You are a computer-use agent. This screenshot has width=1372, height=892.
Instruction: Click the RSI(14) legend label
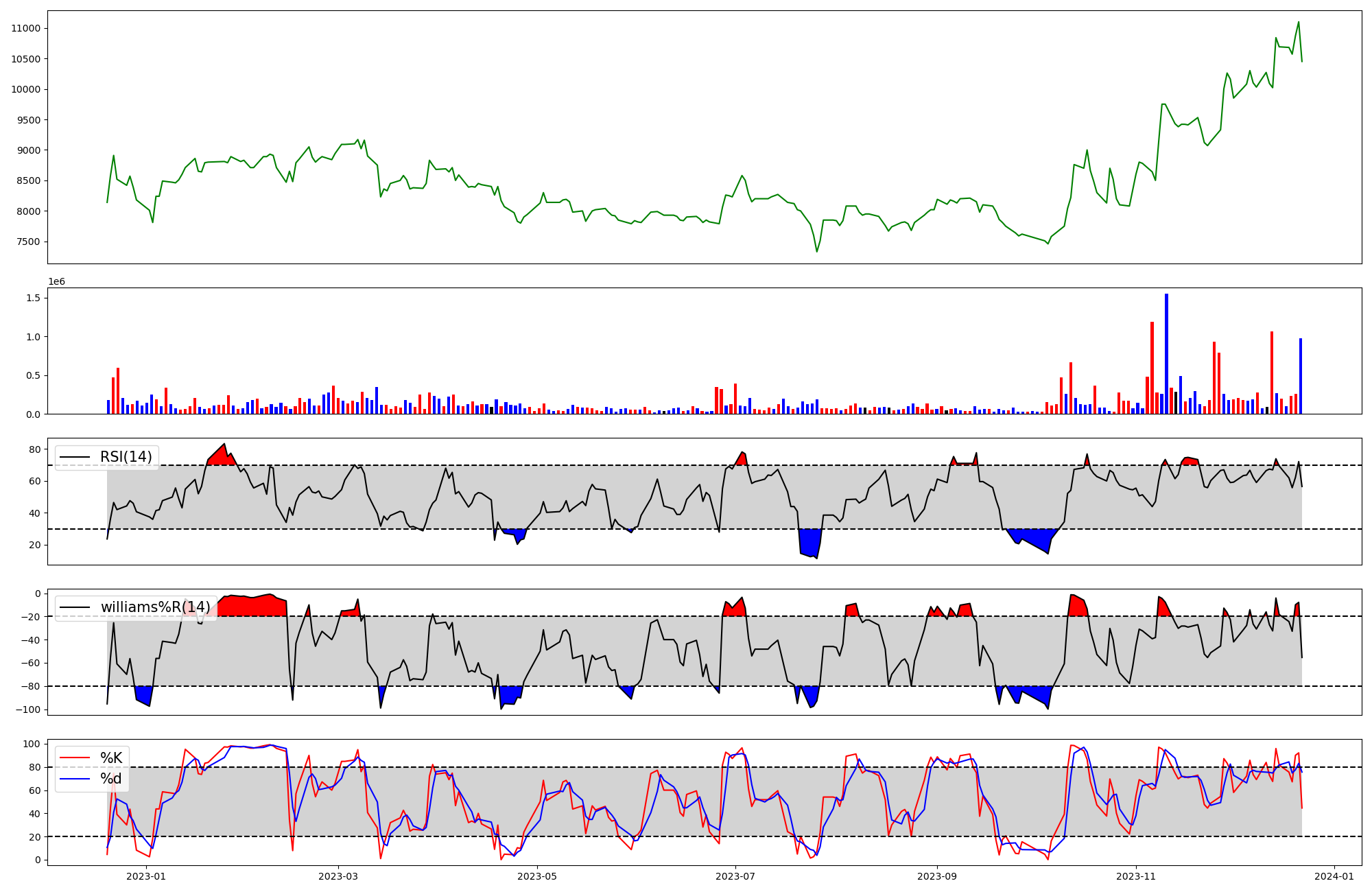(126, 457)
